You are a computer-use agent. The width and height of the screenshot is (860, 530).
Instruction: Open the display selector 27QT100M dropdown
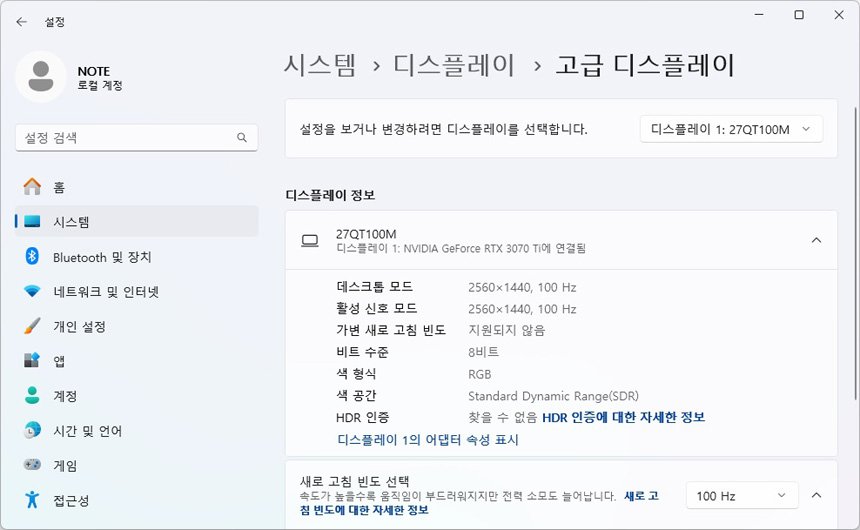pos(731,129)
